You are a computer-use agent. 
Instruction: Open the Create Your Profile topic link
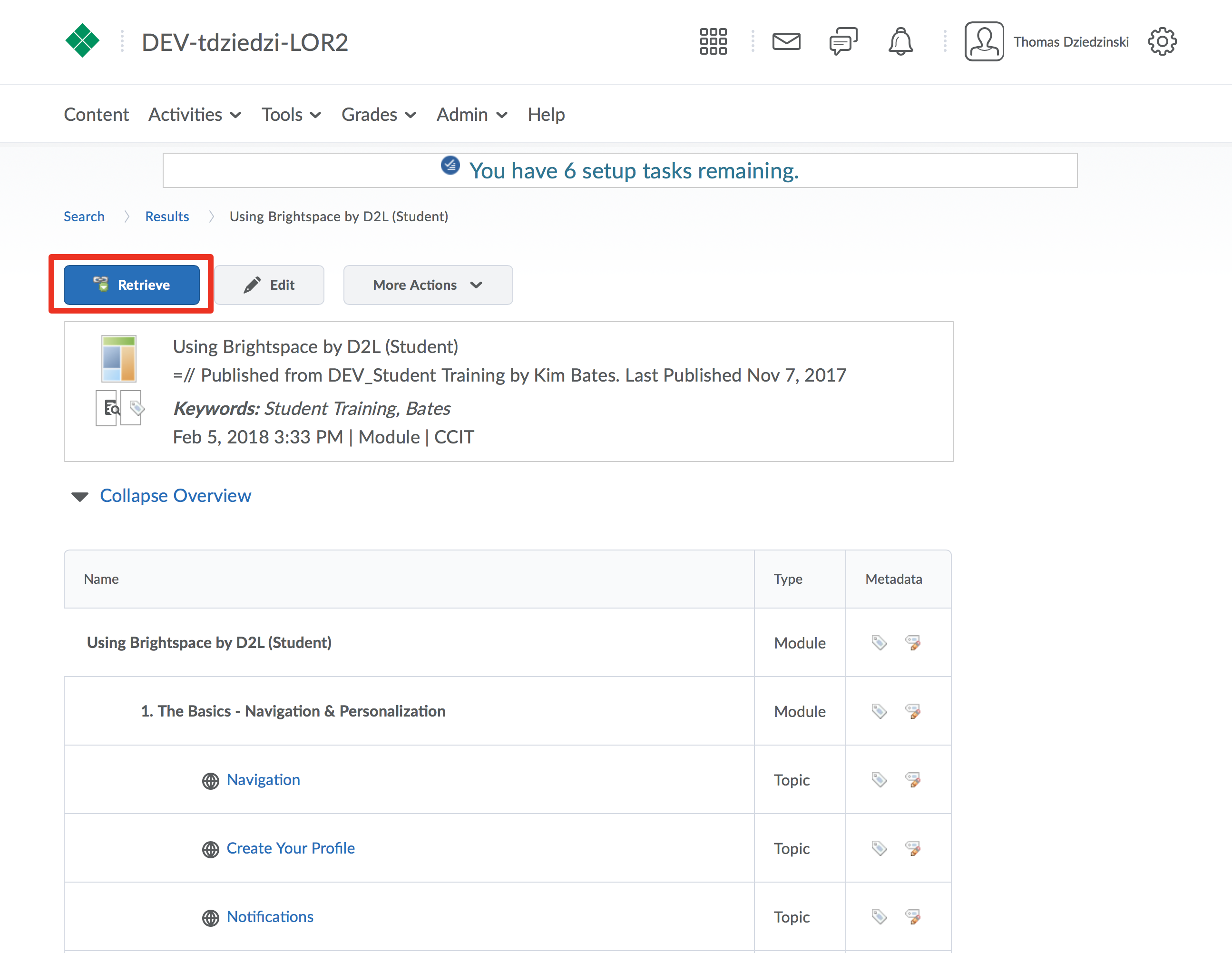(x=291, y=848)
